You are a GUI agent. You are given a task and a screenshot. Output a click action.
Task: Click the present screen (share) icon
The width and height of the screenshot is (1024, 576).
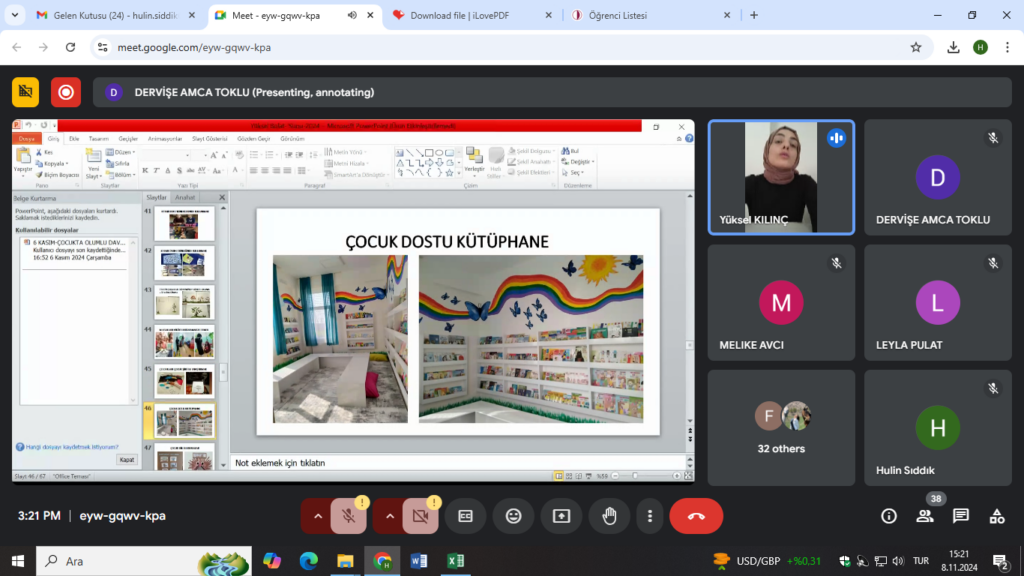pos(561,516)
